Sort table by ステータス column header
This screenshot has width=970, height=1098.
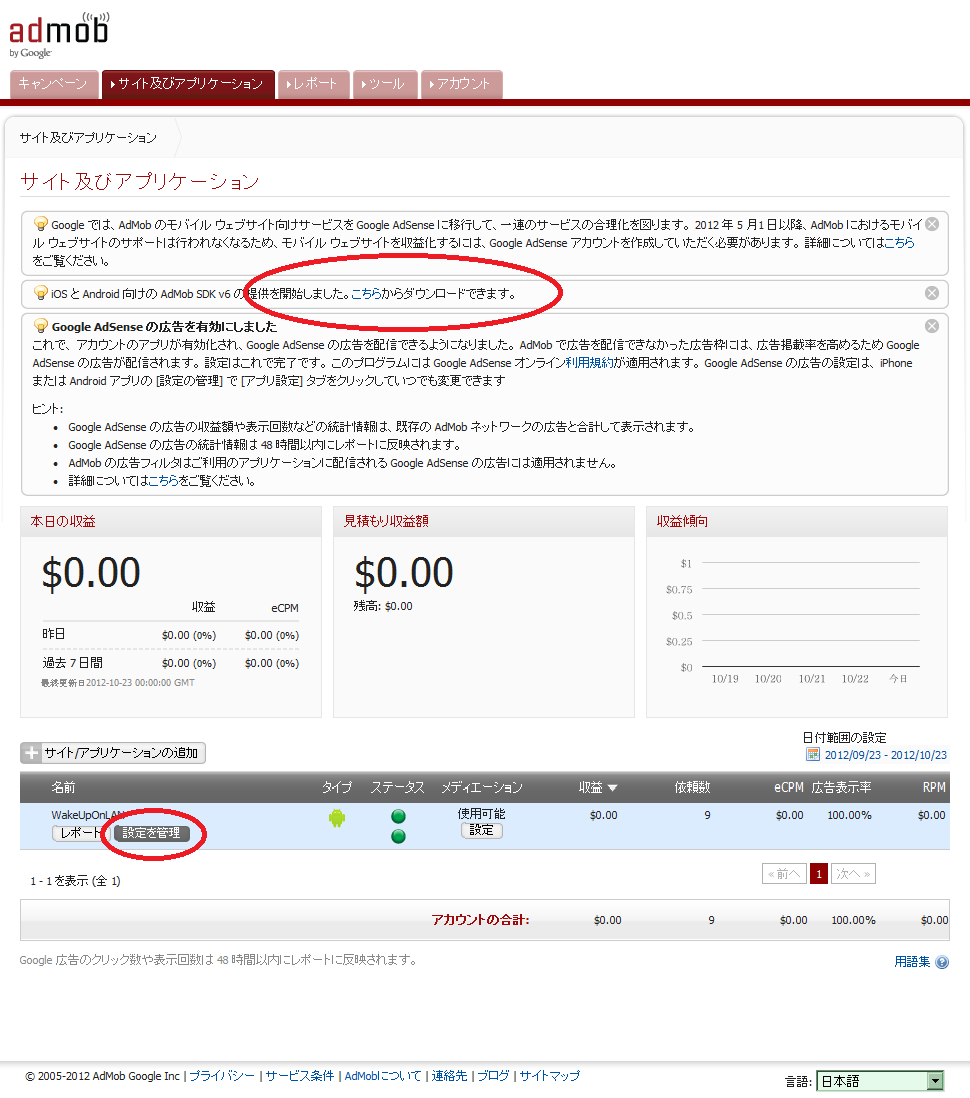(x=398, y=788)
